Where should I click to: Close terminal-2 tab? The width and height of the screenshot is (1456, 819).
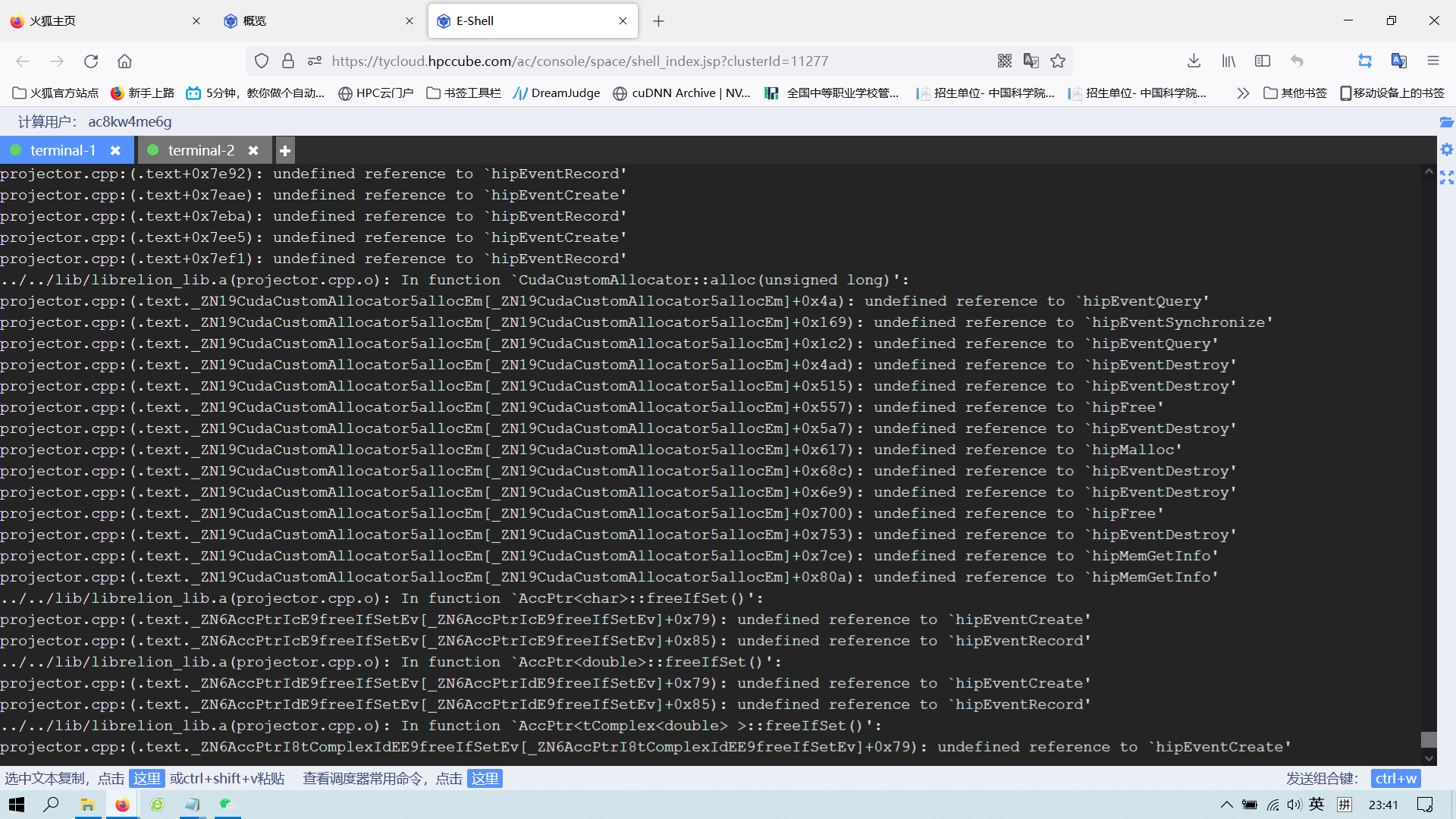pos(253,151)
